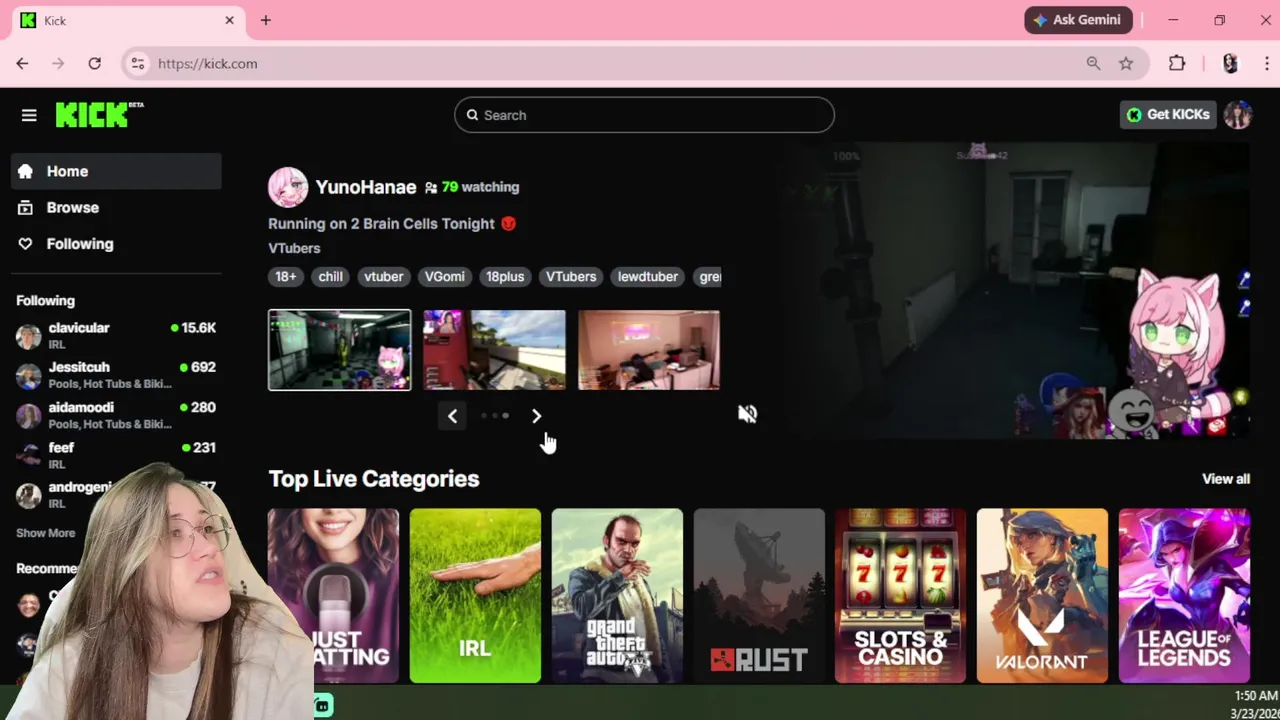Image resolution: width=1280 pixels, height=720 pixels.
Task: Click the 18plus tag
Action: pyautogui.click(x=505, y=277)
